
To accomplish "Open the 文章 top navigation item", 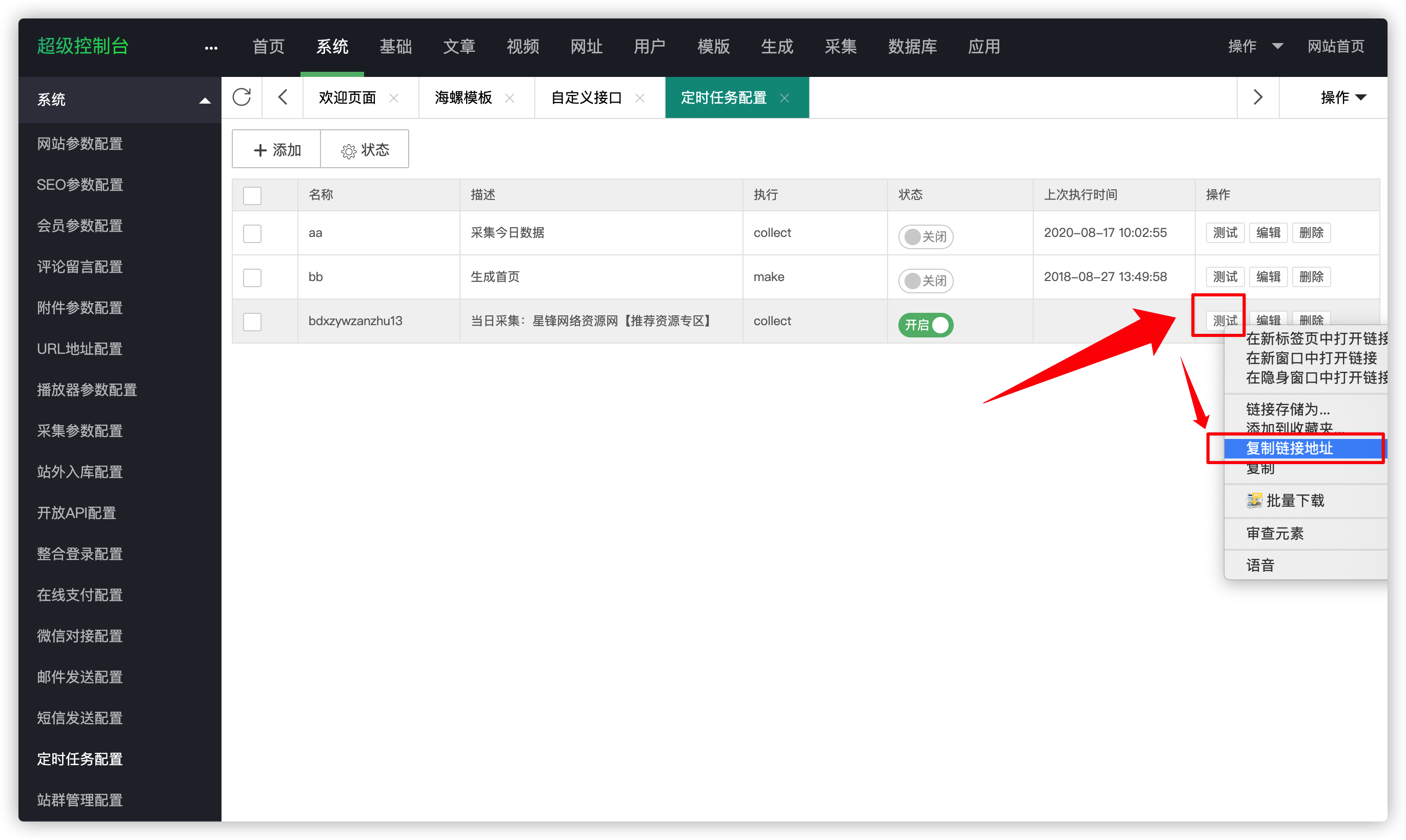I will tap(459, 47).
